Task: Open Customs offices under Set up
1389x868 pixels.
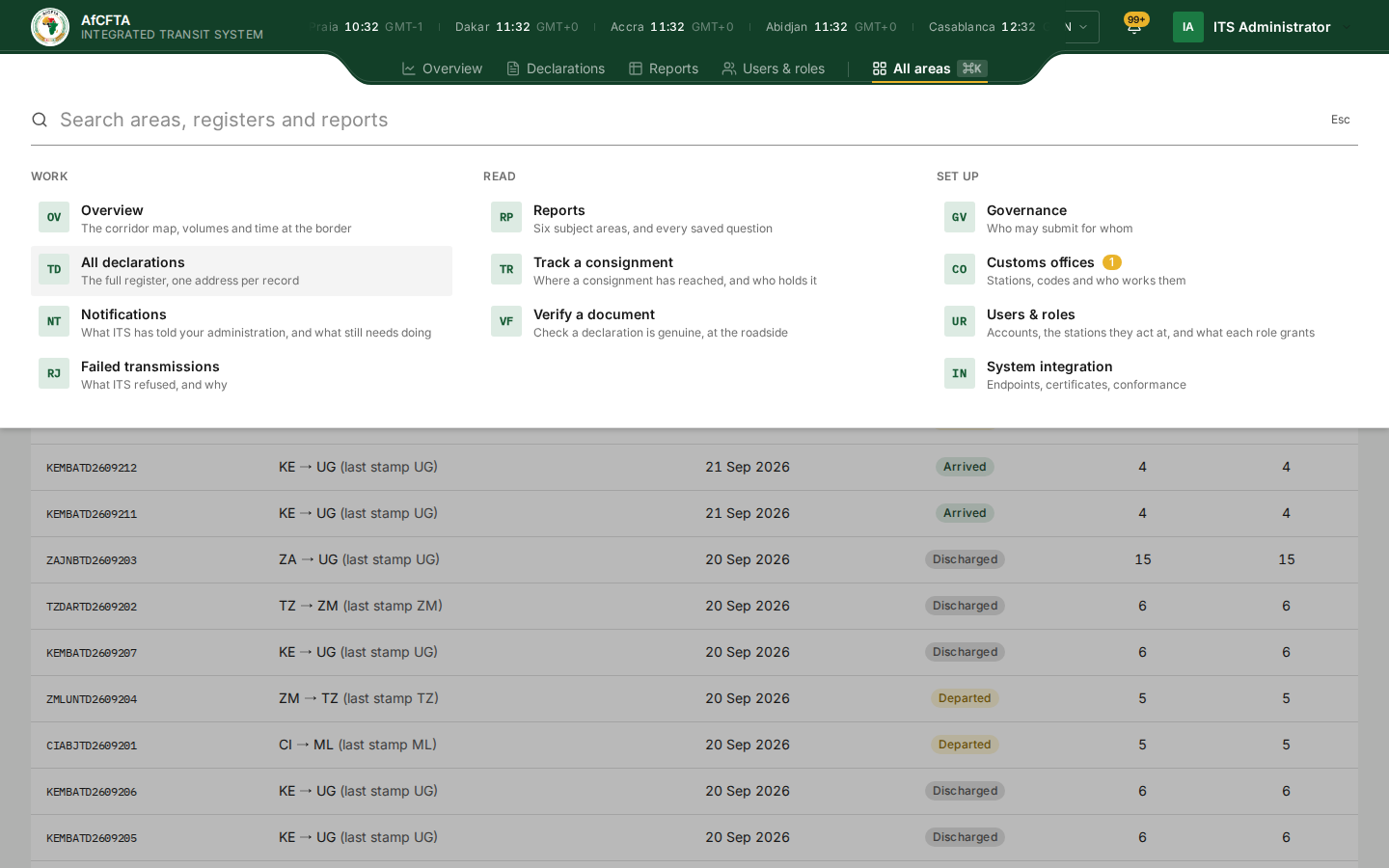Action: click(x=1147, y=271)
